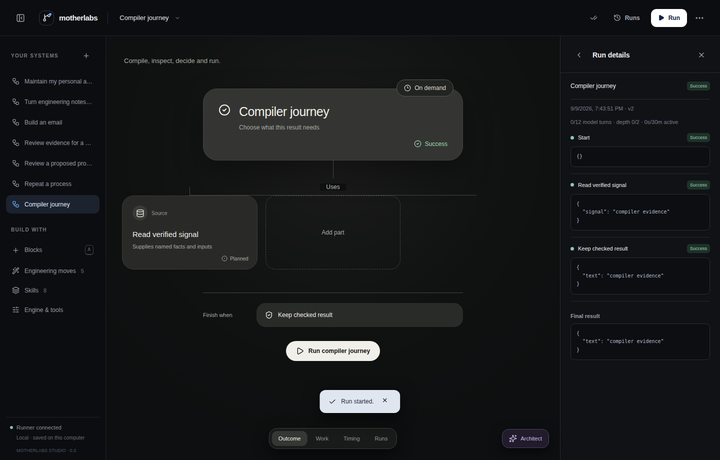Click the shield icon in Finish when
Image resolution: width=720 pixels, height=460 pixels.
click(x=269, y=315)
